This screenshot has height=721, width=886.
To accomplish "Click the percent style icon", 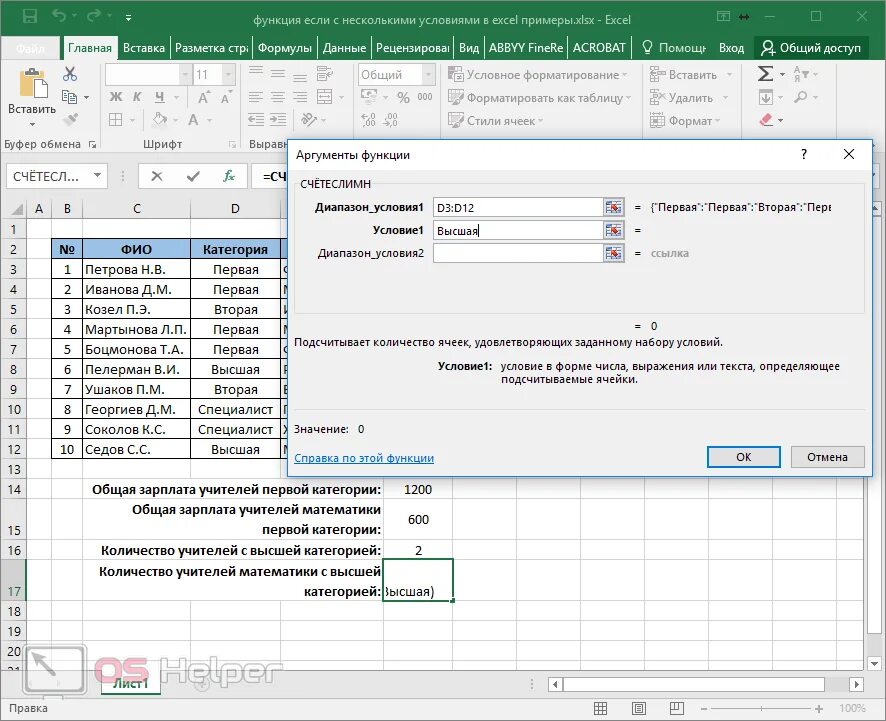I will coord(403,98).
